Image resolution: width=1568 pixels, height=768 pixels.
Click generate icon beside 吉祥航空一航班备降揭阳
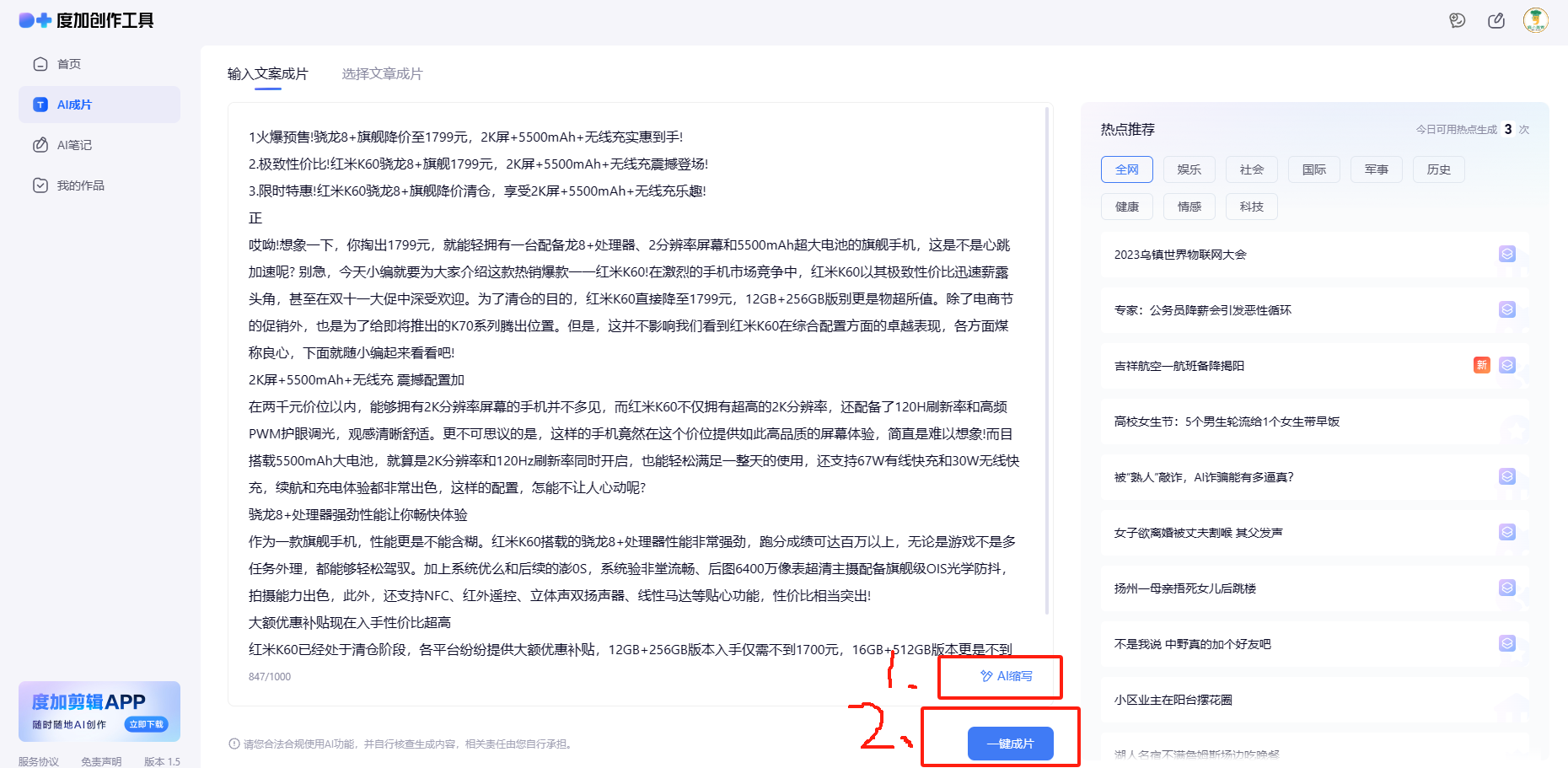1508,365
